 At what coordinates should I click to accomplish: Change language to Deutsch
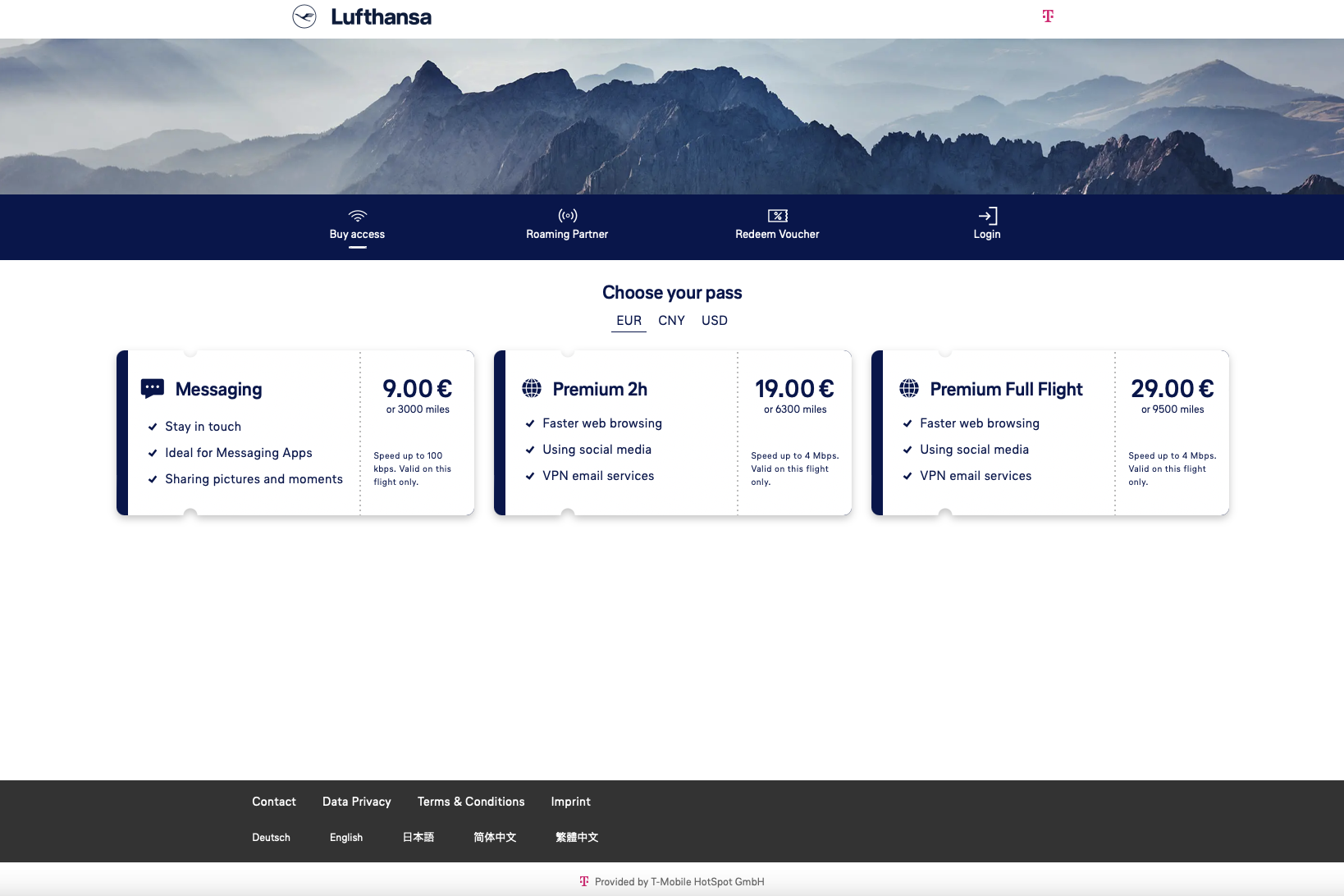coord(271,838)
